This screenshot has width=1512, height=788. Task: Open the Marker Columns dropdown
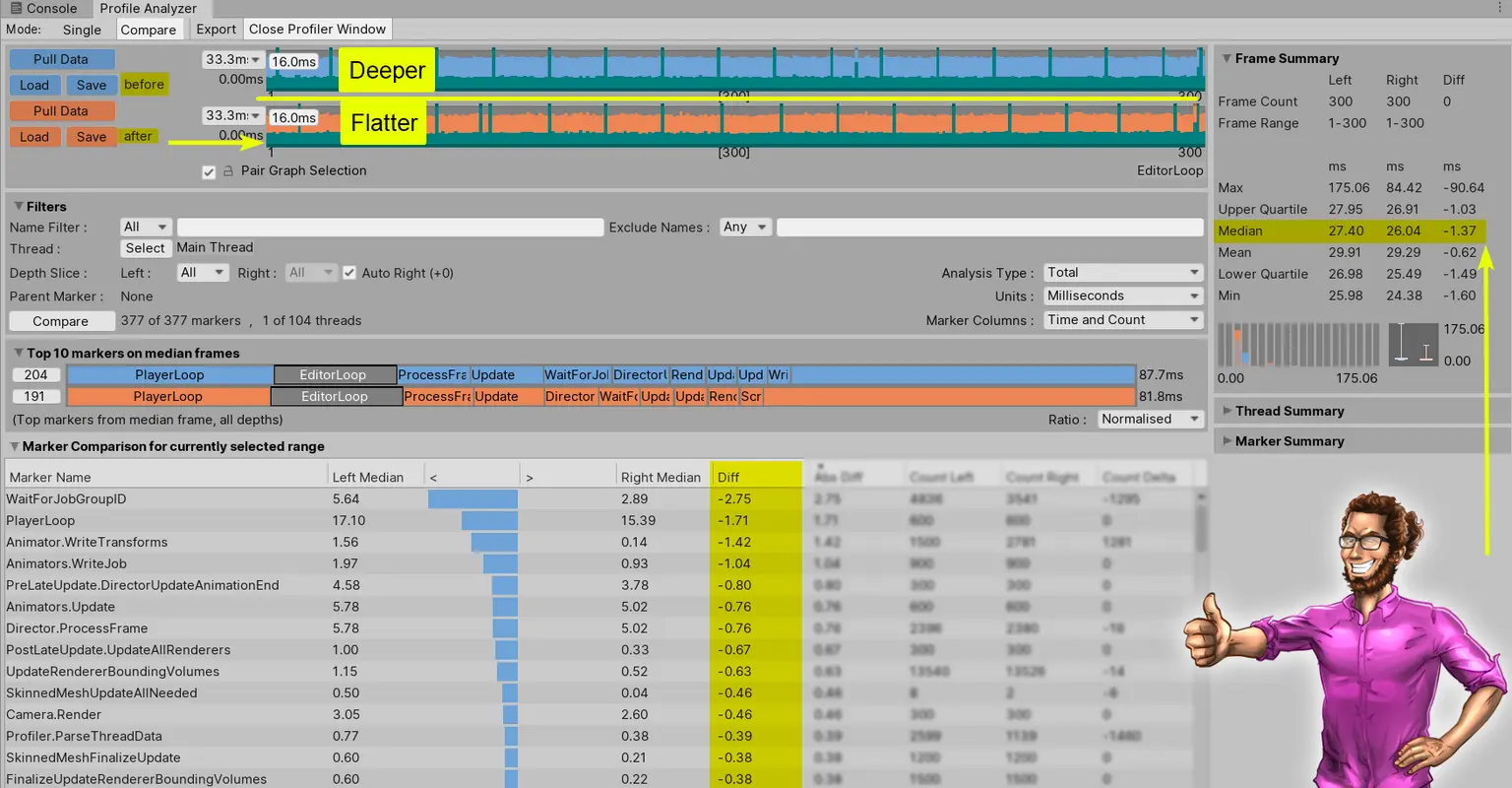coord(1122,320)
